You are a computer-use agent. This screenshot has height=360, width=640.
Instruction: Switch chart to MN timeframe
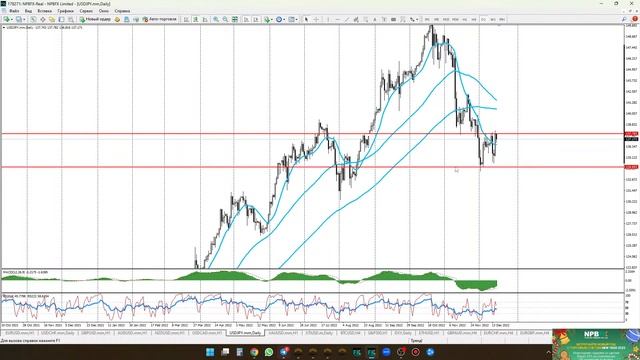click(x=502, y=19)
